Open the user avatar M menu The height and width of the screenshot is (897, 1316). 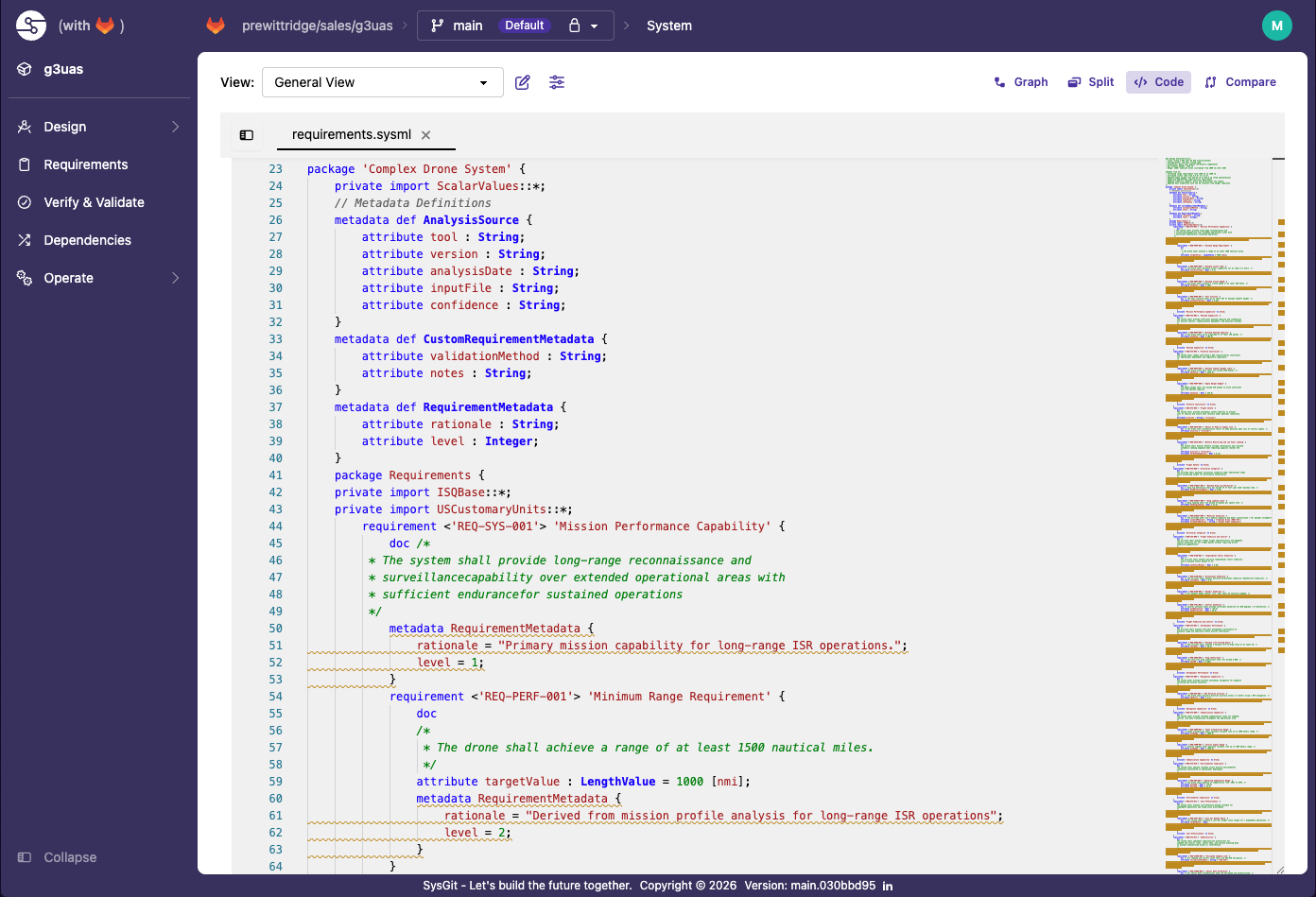pyautogui.click(x=1276, y=26)
